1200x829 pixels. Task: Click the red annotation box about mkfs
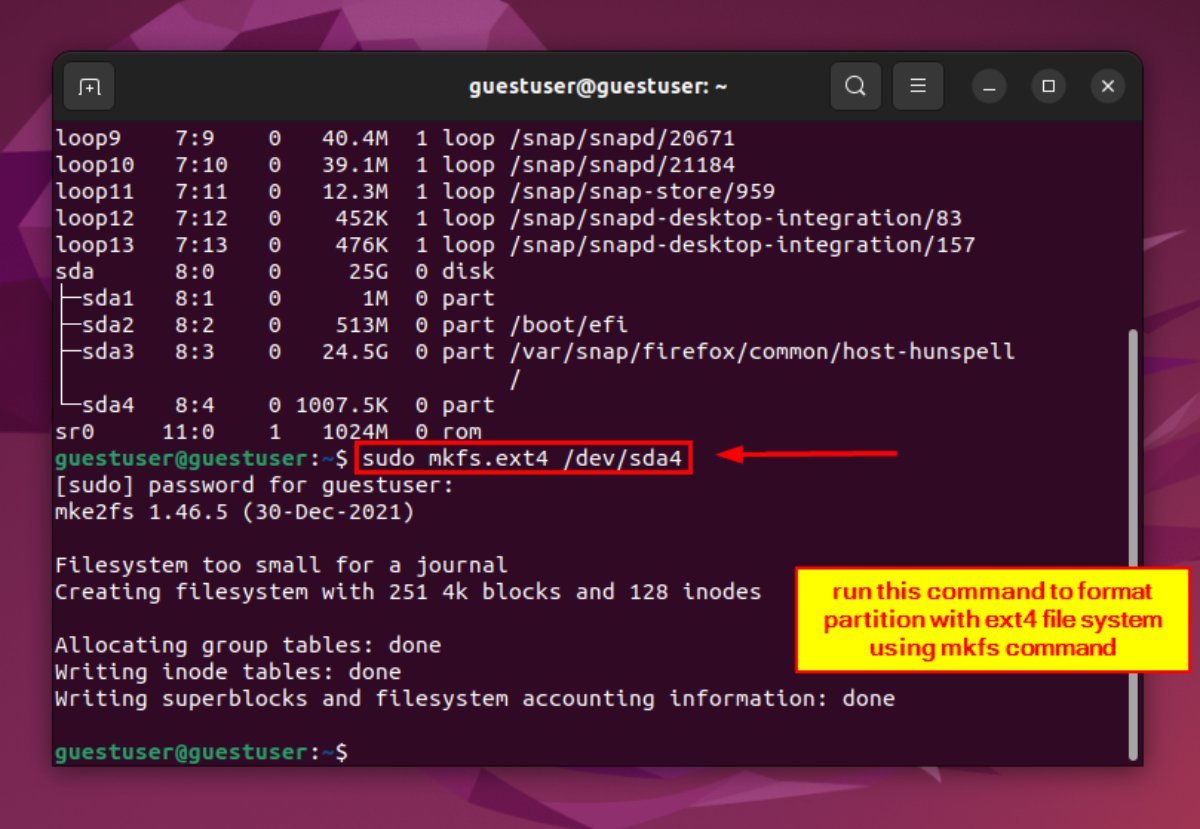pos(995,620)
